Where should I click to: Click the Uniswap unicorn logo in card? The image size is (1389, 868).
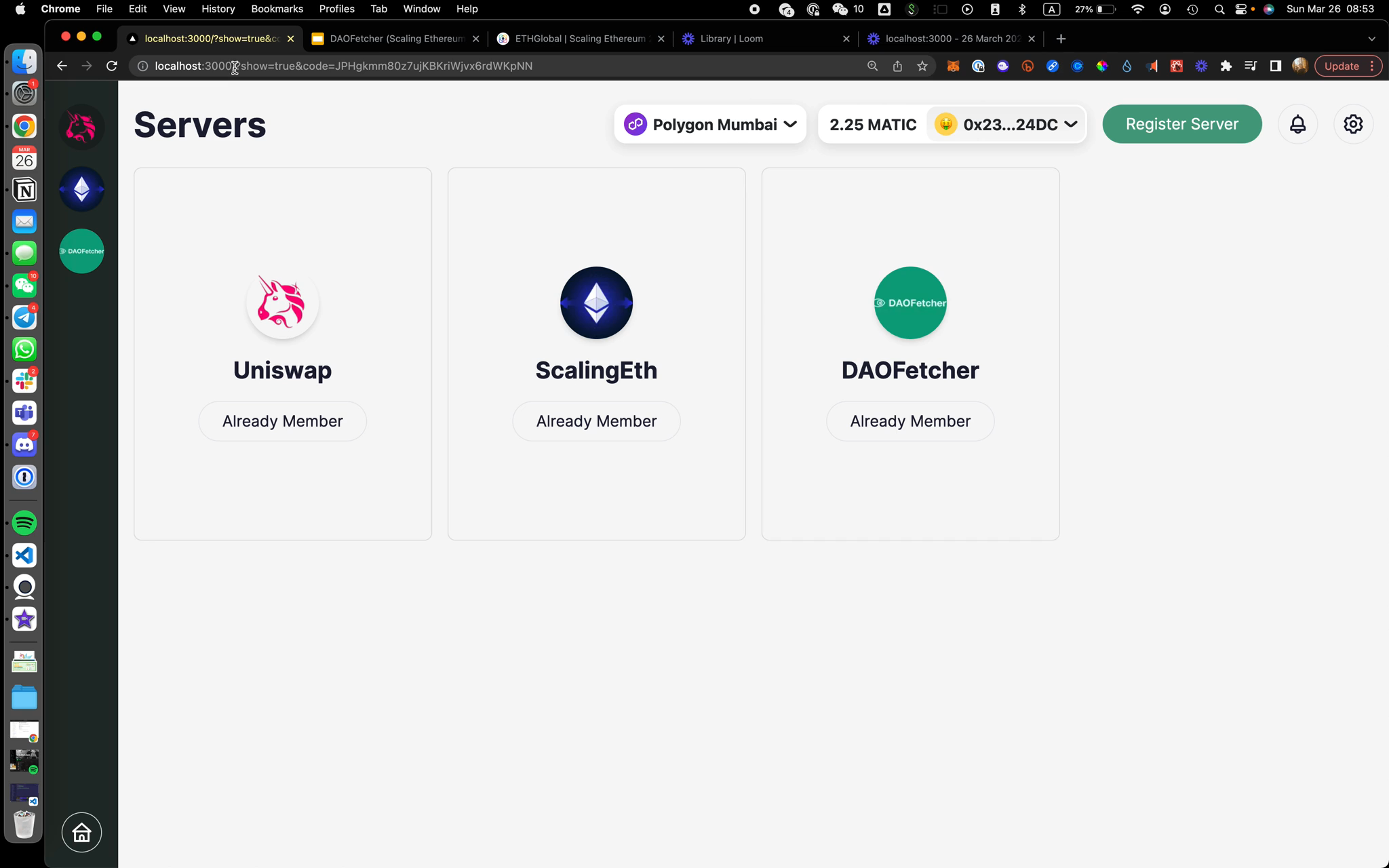click(283, 302)
